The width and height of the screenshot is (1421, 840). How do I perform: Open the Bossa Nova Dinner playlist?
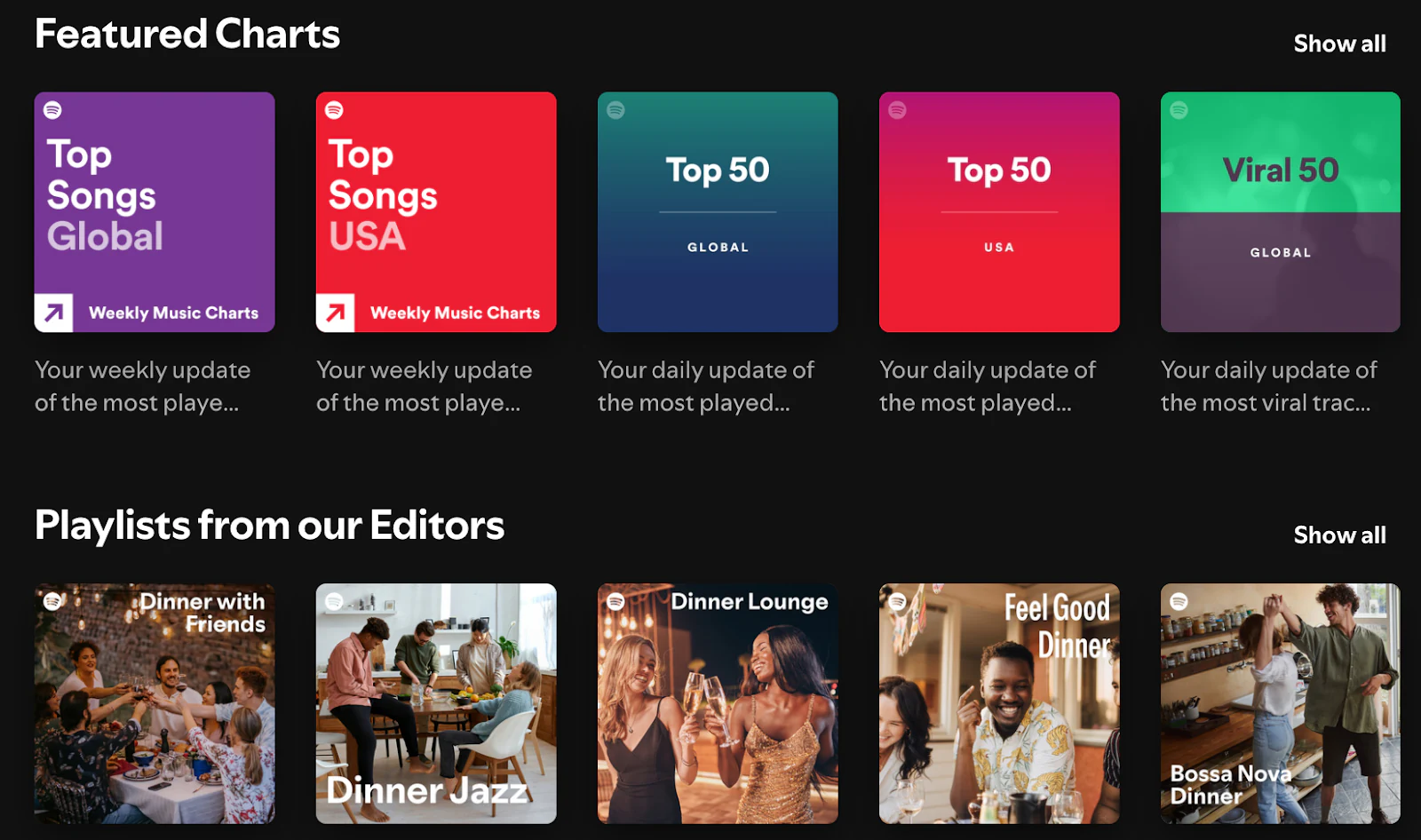coord(1281,703)
